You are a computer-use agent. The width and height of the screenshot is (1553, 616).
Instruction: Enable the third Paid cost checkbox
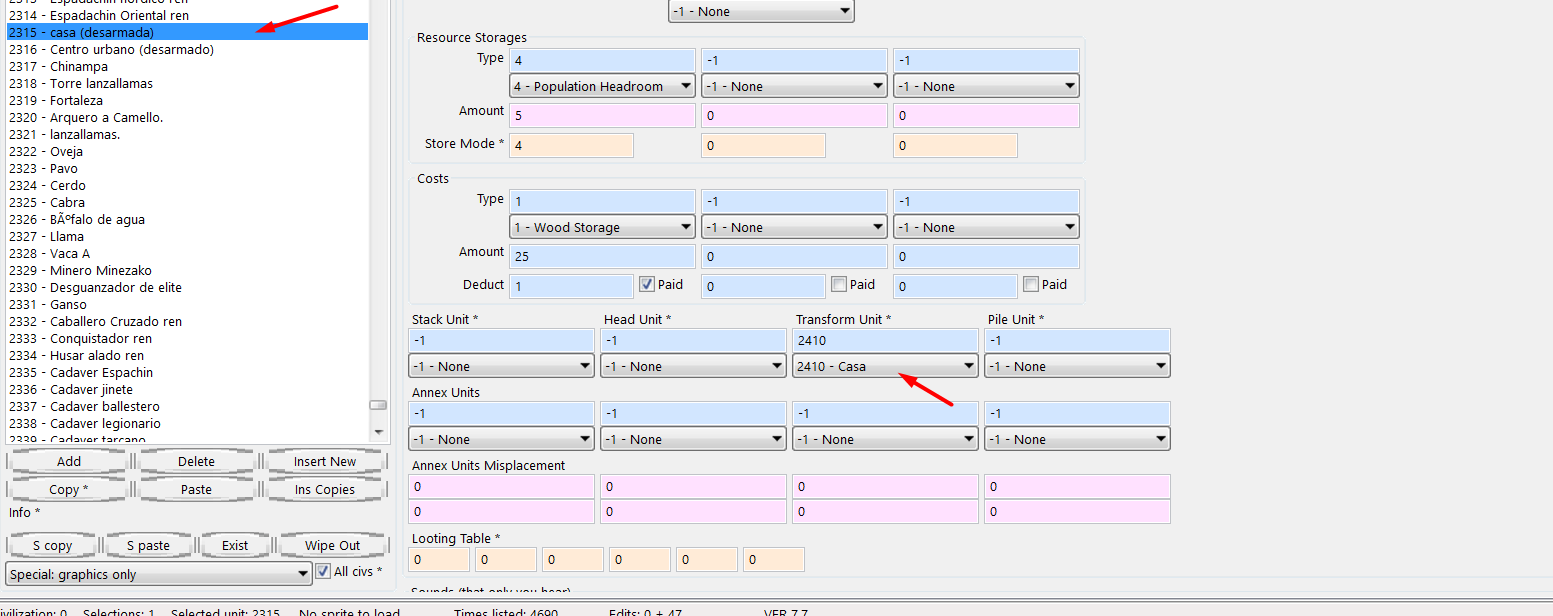(x=1030, y=285)
